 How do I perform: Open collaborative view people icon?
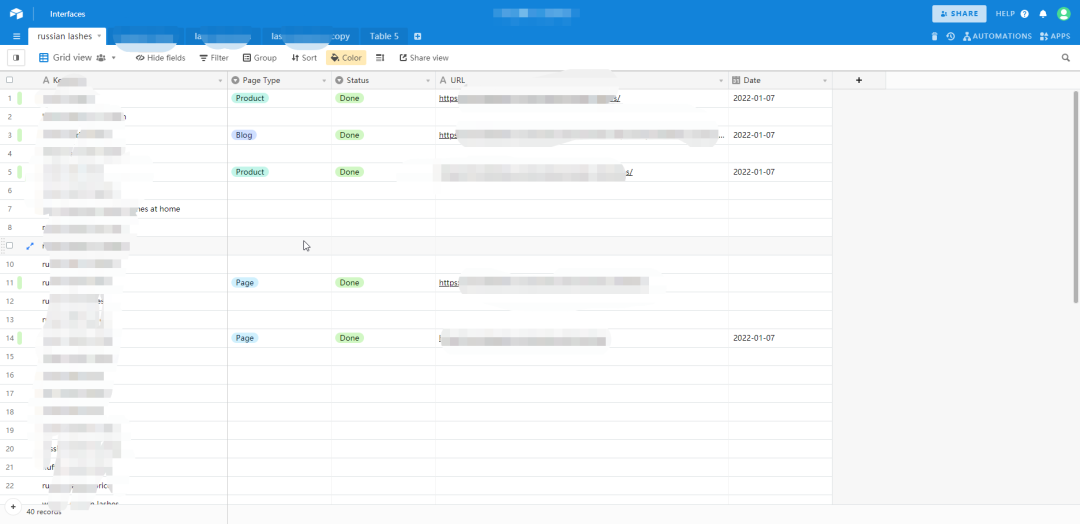(101, 58)
